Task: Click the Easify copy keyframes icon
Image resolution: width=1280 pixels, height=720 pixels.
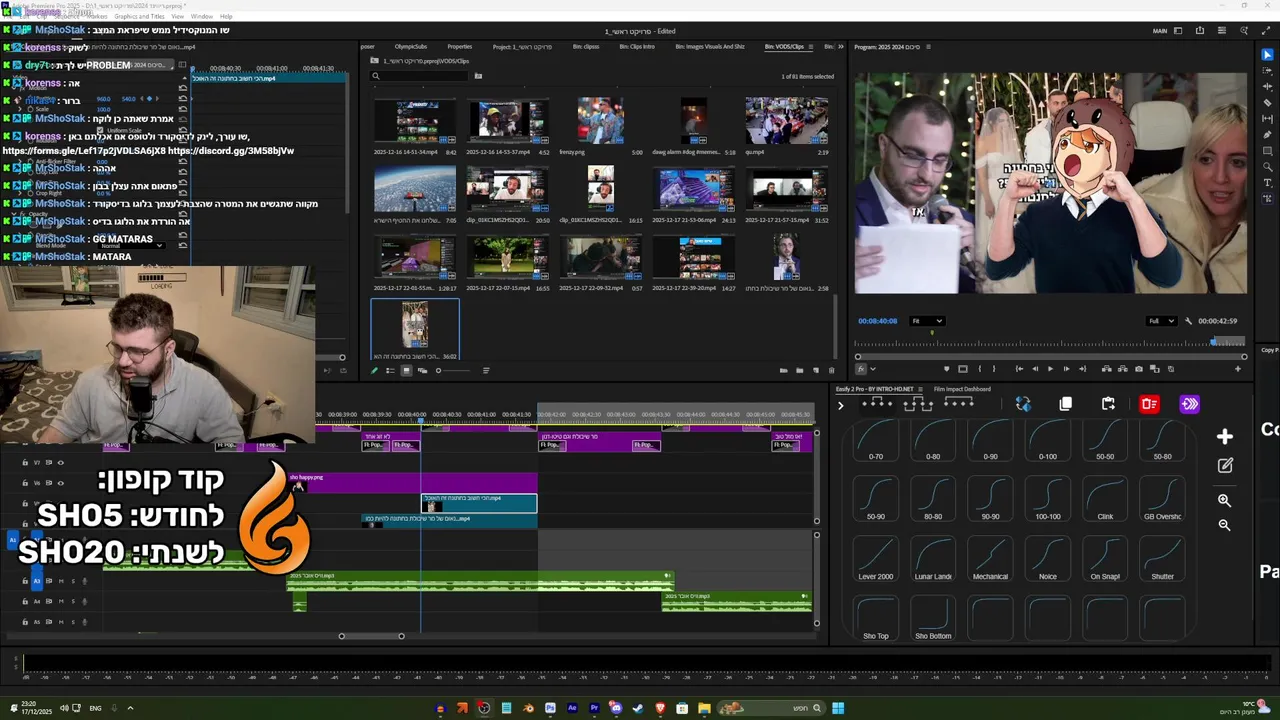Action: (x=1066, y=404)
